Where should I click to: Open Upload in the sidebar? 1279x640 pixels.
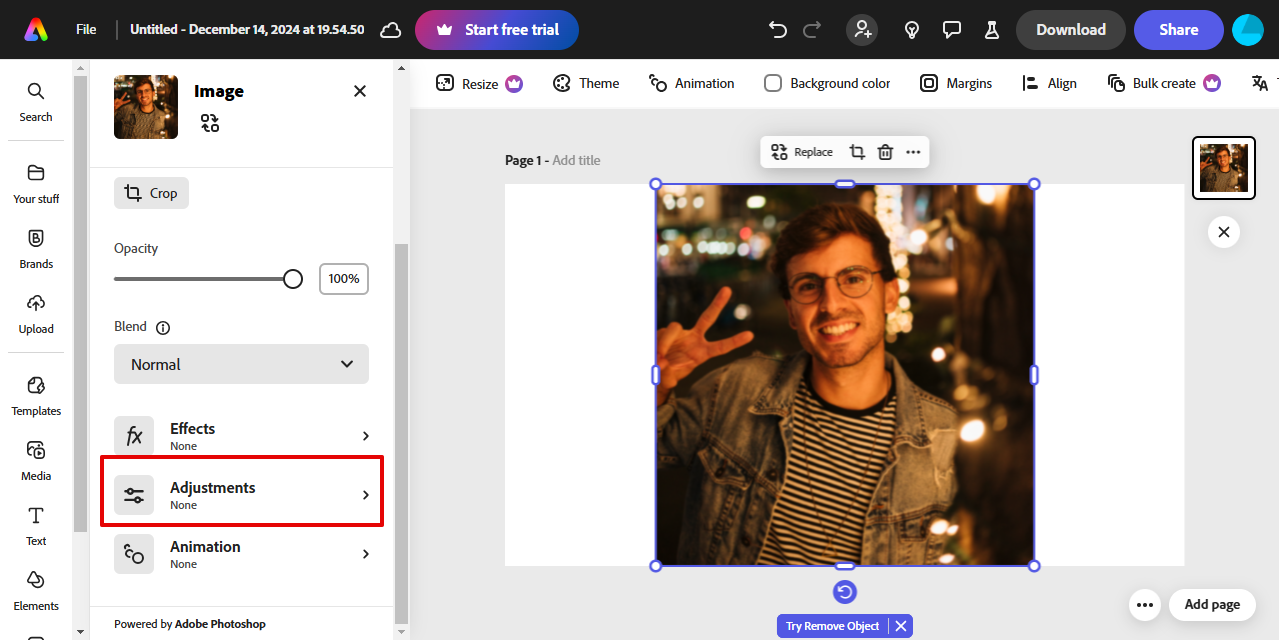coord(36,314)
